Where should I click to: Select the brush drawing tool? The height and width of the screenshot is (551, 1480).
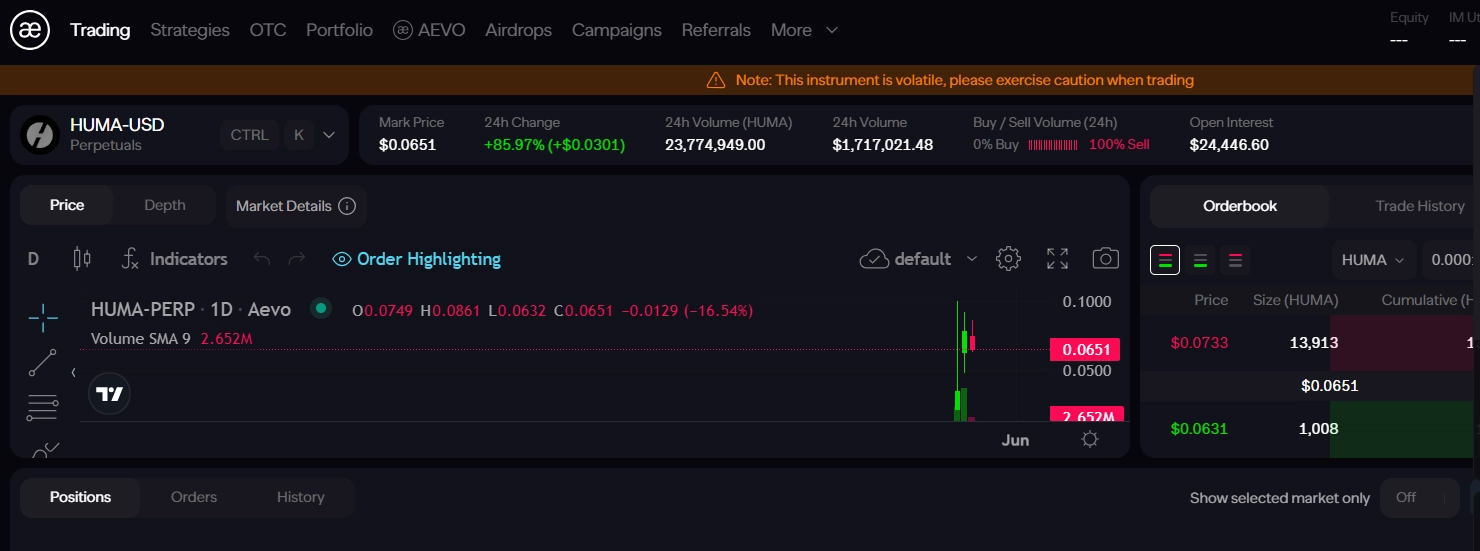(x=45, y=450)
